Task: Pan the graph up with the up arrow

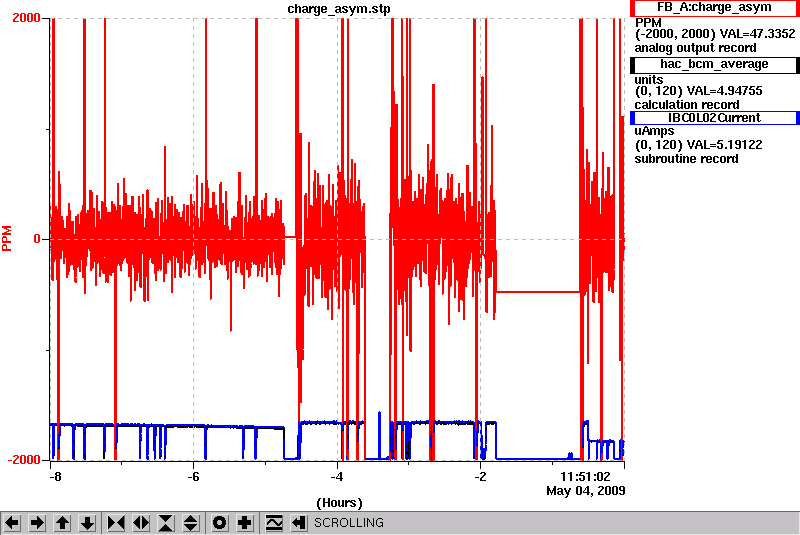Action: coord(62,523)
